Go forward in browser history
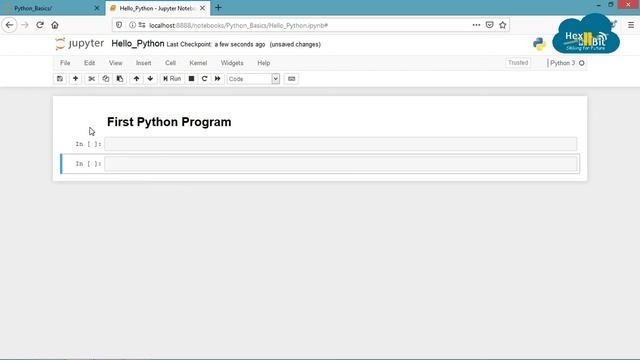 (x=25, y=25)
